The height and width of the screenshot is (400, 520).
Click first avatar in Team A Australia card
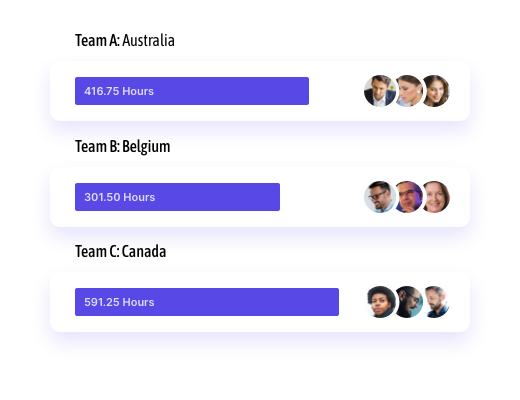tap(380, 91)
